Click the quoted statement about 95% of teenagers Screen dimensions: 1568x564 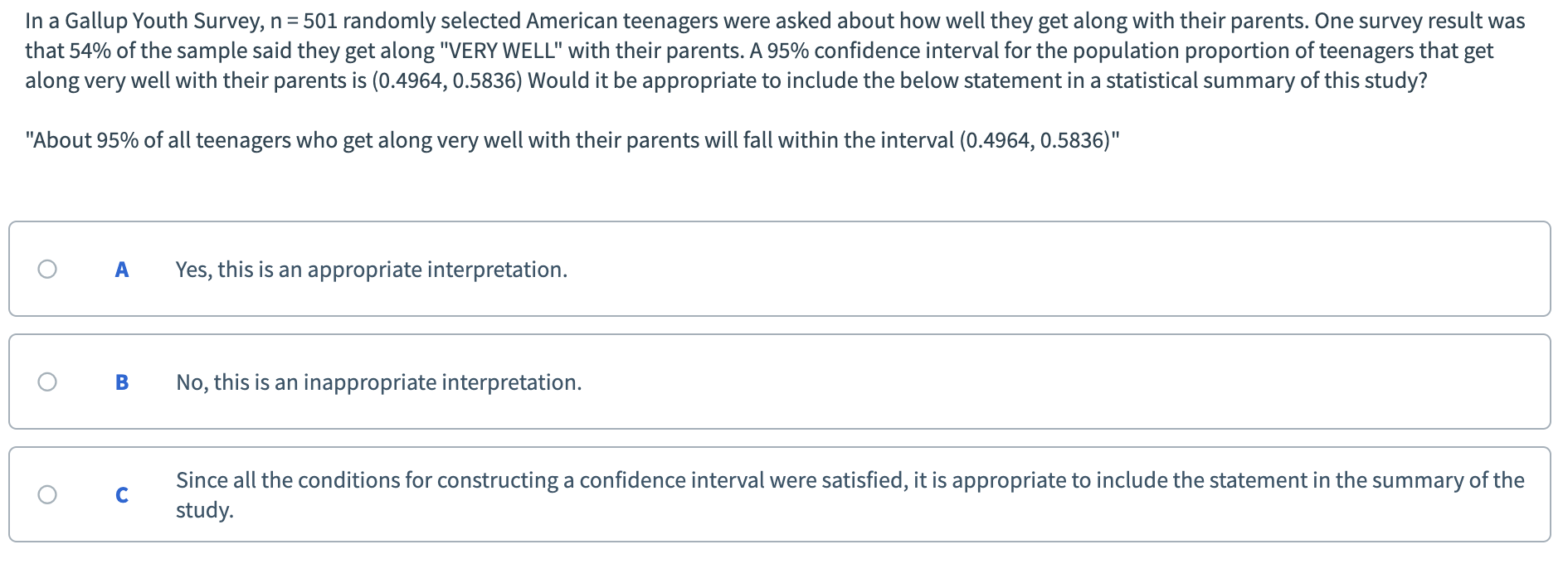(572, 139)
